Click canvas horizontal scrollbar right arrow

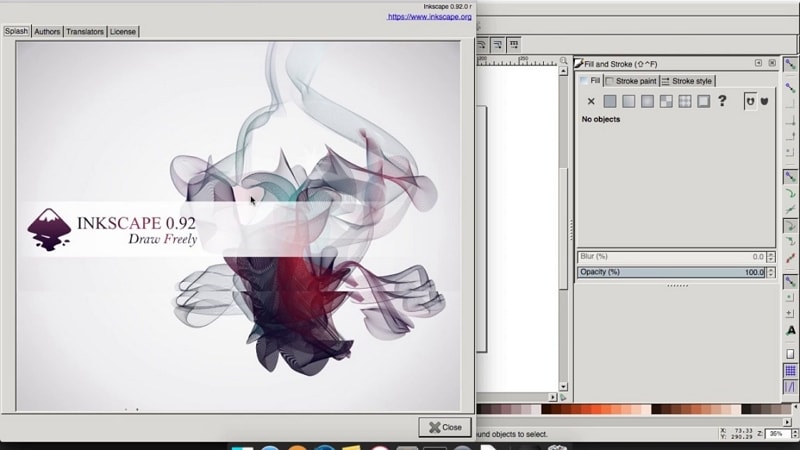point(553,397)
